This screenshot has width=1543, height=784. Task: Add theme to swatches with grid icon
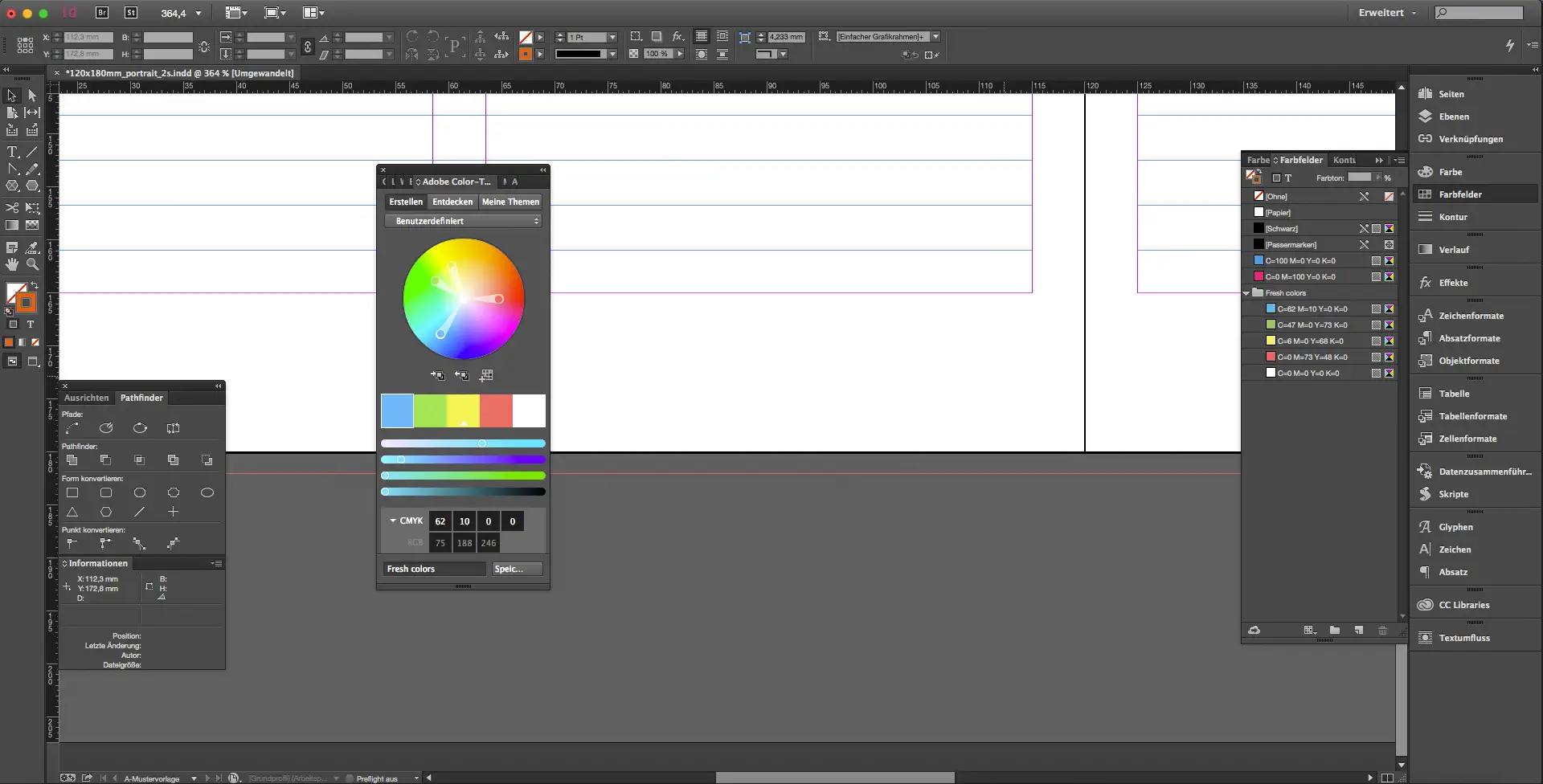pyautogui.click(x=486, y=375)
